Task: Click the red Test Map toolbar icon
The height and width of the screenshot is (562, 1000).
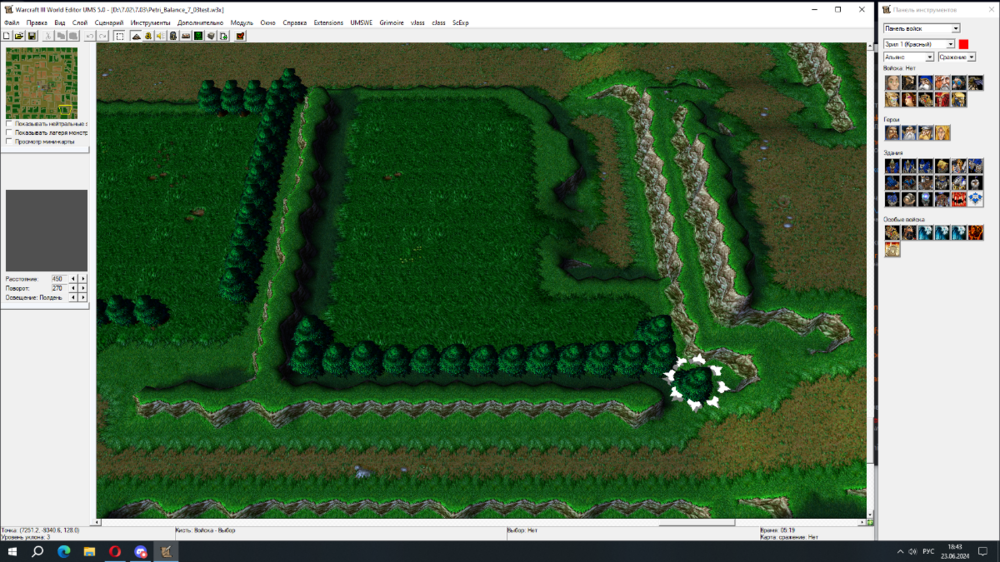Action: coord(239,36)
